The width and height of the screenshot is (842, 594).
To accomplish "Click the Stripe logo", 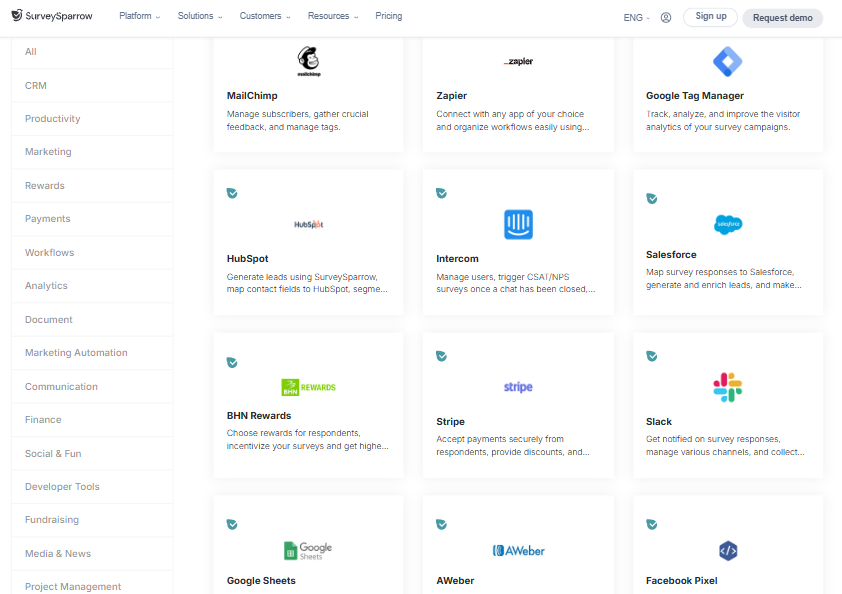I will 518,387.
